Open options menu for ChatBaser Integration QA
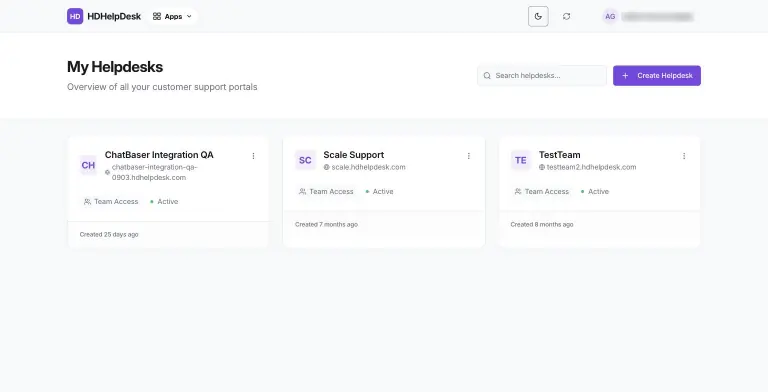The height and width of the screenshot is (392, 768). point(253,156)
